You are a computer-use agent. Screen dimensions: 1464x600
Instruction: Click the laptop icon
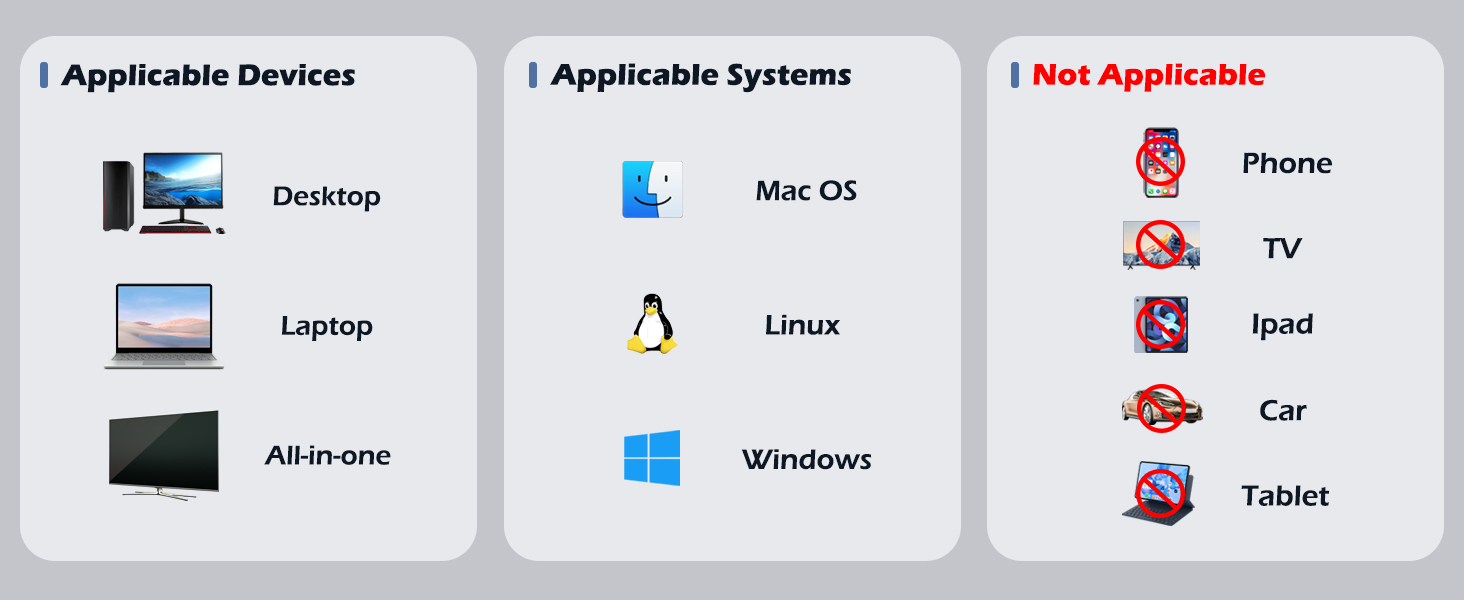[x=164, y=325]
